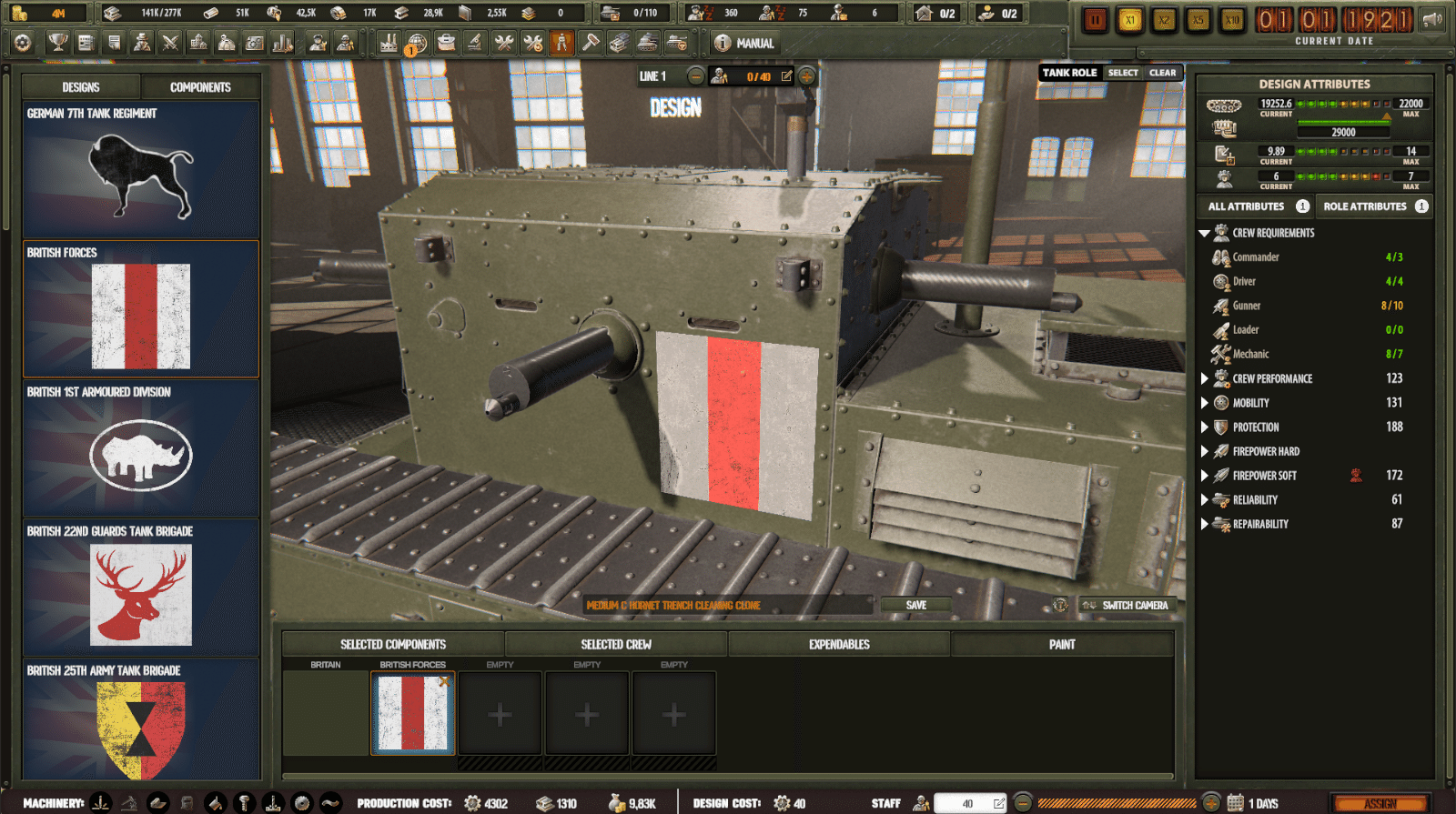Click the Switch Camera button

pyautogui.click(x=1127, y=605)
